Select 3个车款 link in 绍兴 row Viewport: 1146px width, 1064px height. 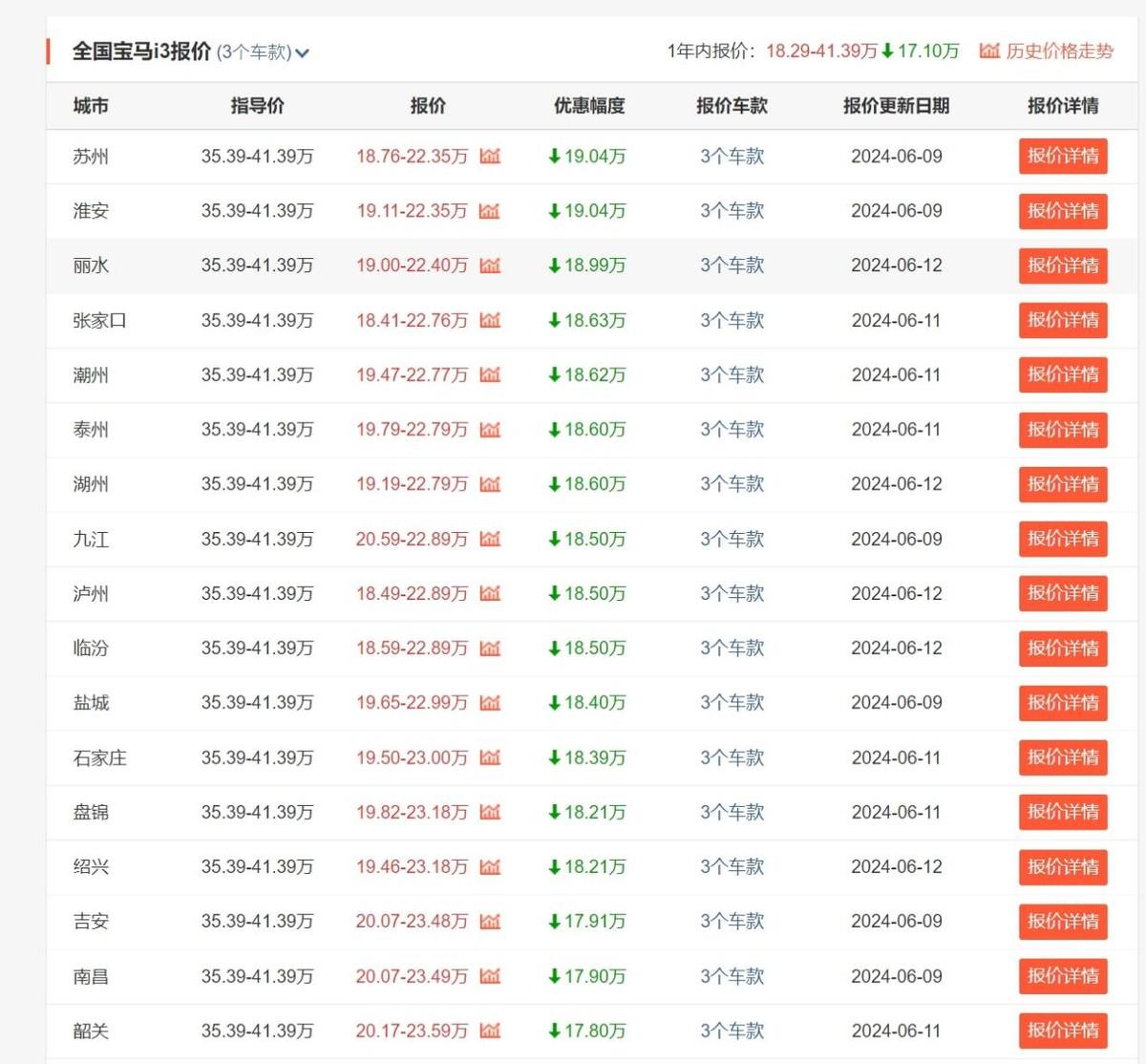point(732,867)
